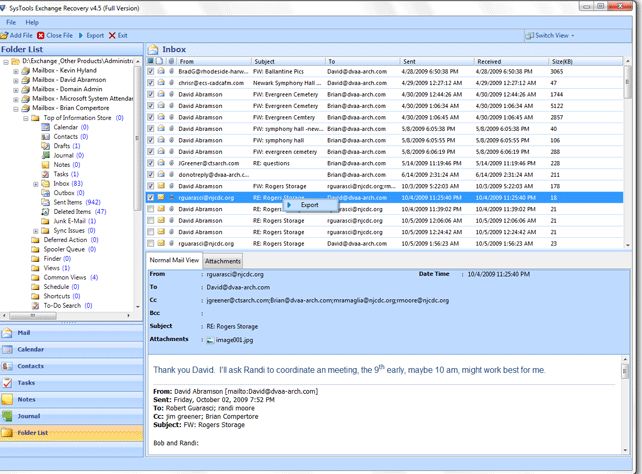Select the Deleted Items folder icon
The width and height of the screenshot is (642, 474).
point(45,212)
